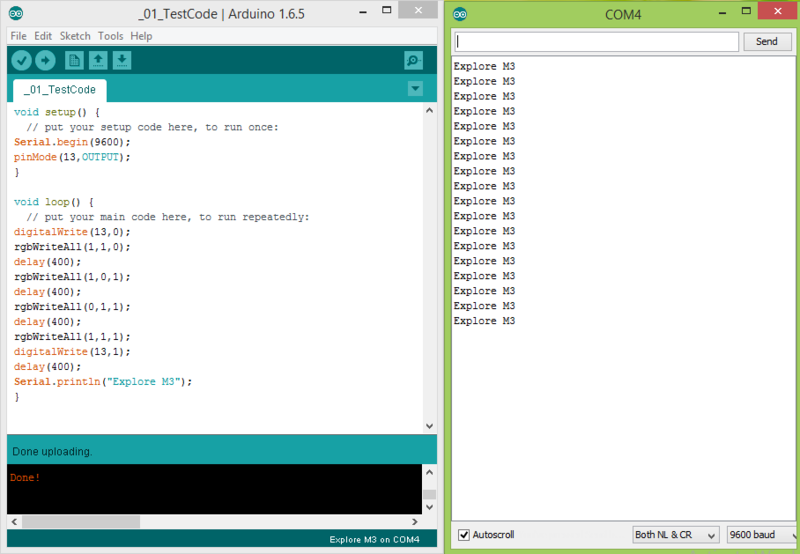Click the Serial.begin(9600); code line

click(72, 142)
